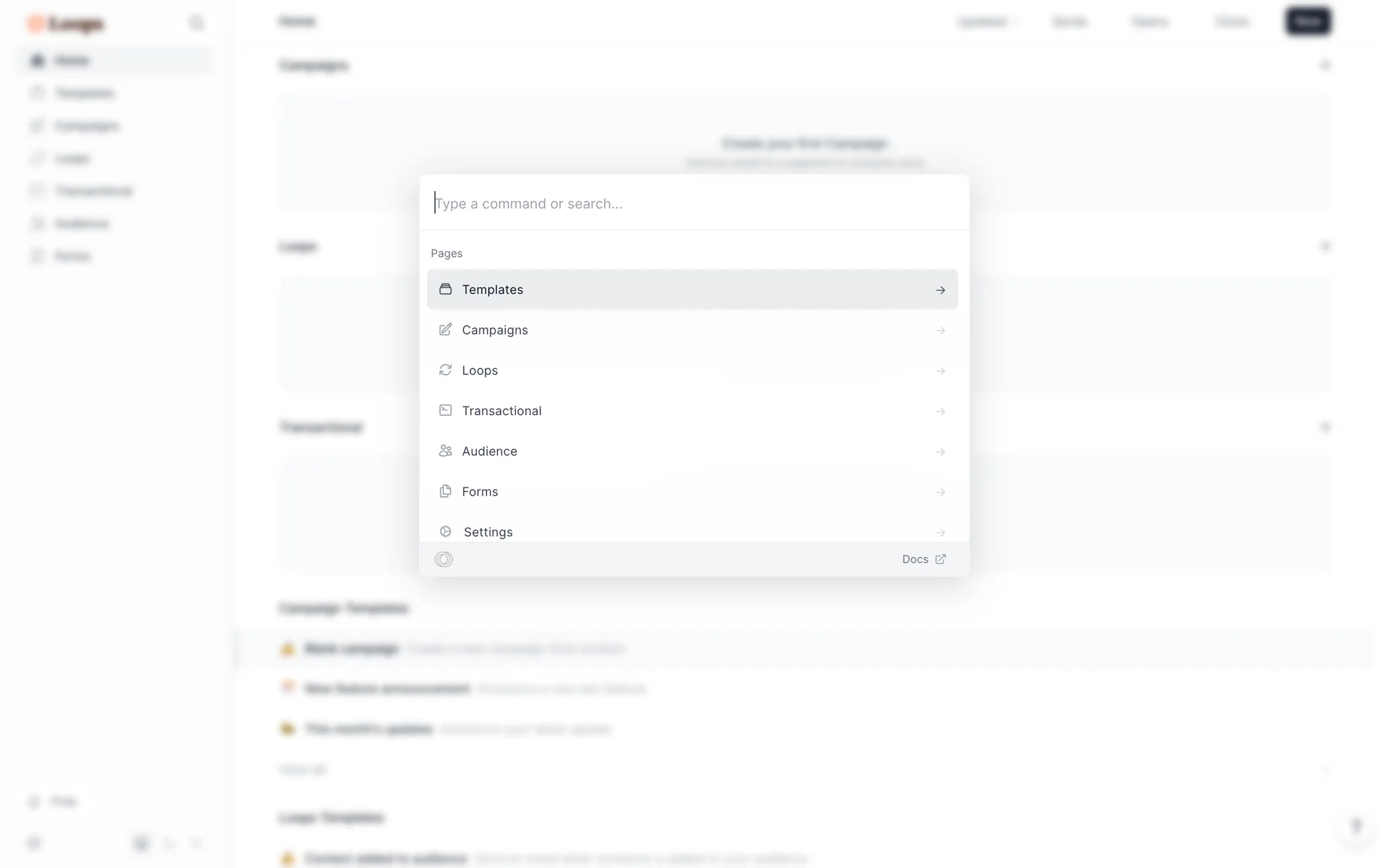Image resolution: width=1389 pixels, height=868 pixels.
Task: Go to Forms from the command palette
Action: [480, 492]
